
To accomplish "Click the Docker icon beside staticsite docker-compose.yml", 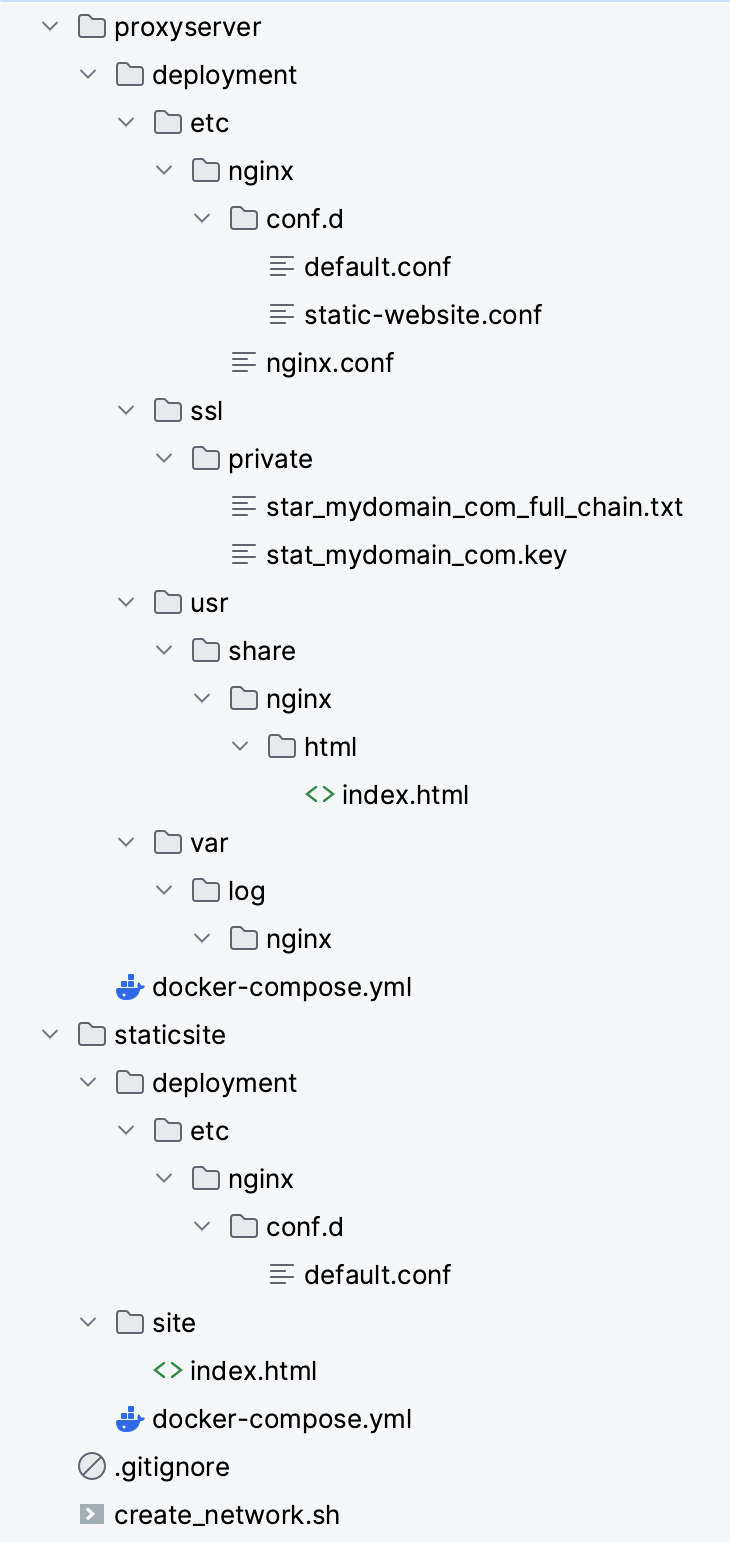I will (x=130, y=1419).
